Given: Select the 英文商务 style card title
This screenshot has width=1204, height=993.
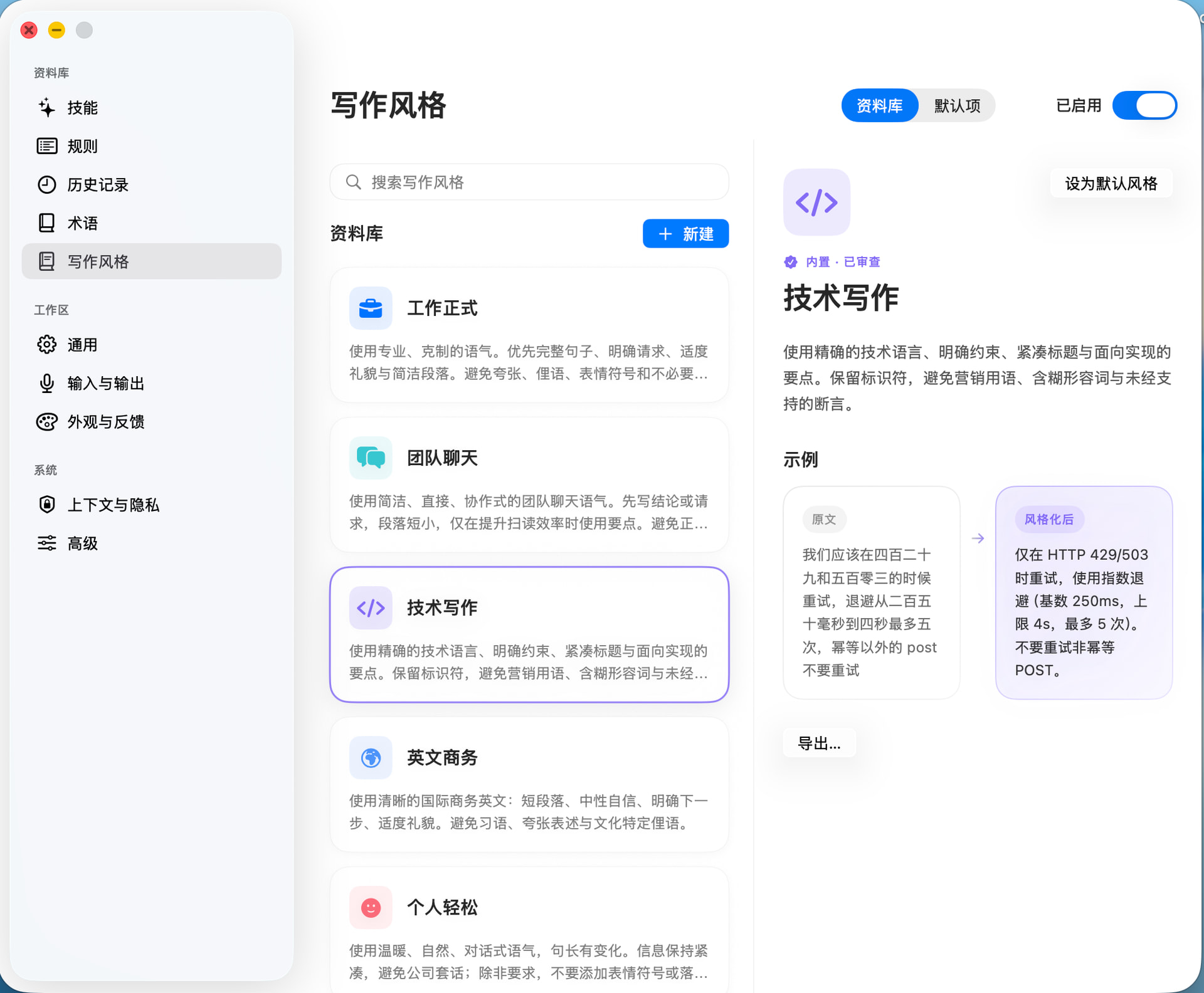Looking at the screenshot, I should coord(442,757).
